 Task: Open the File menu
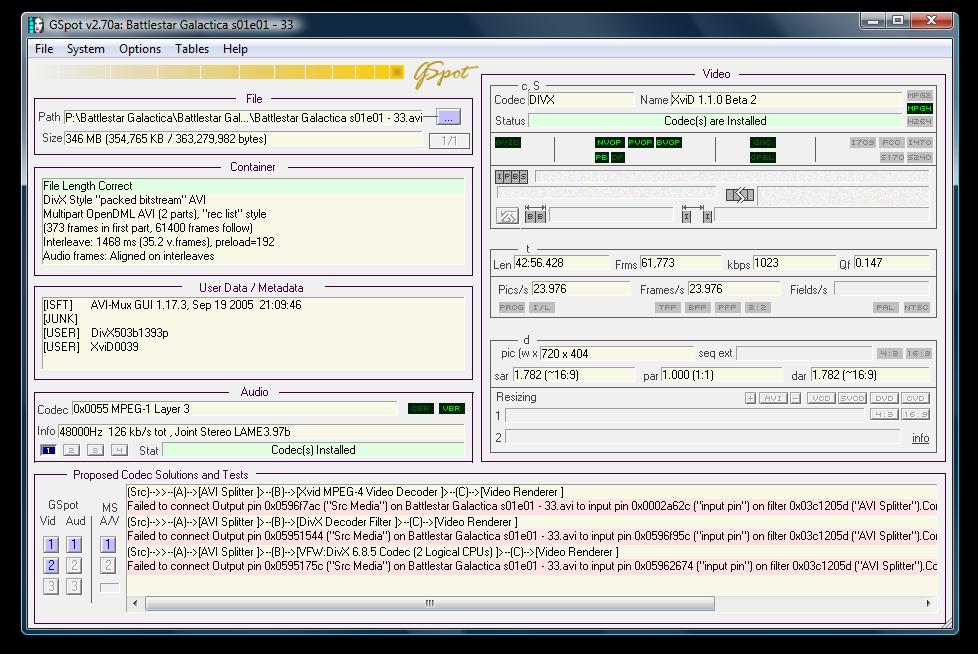44,48
